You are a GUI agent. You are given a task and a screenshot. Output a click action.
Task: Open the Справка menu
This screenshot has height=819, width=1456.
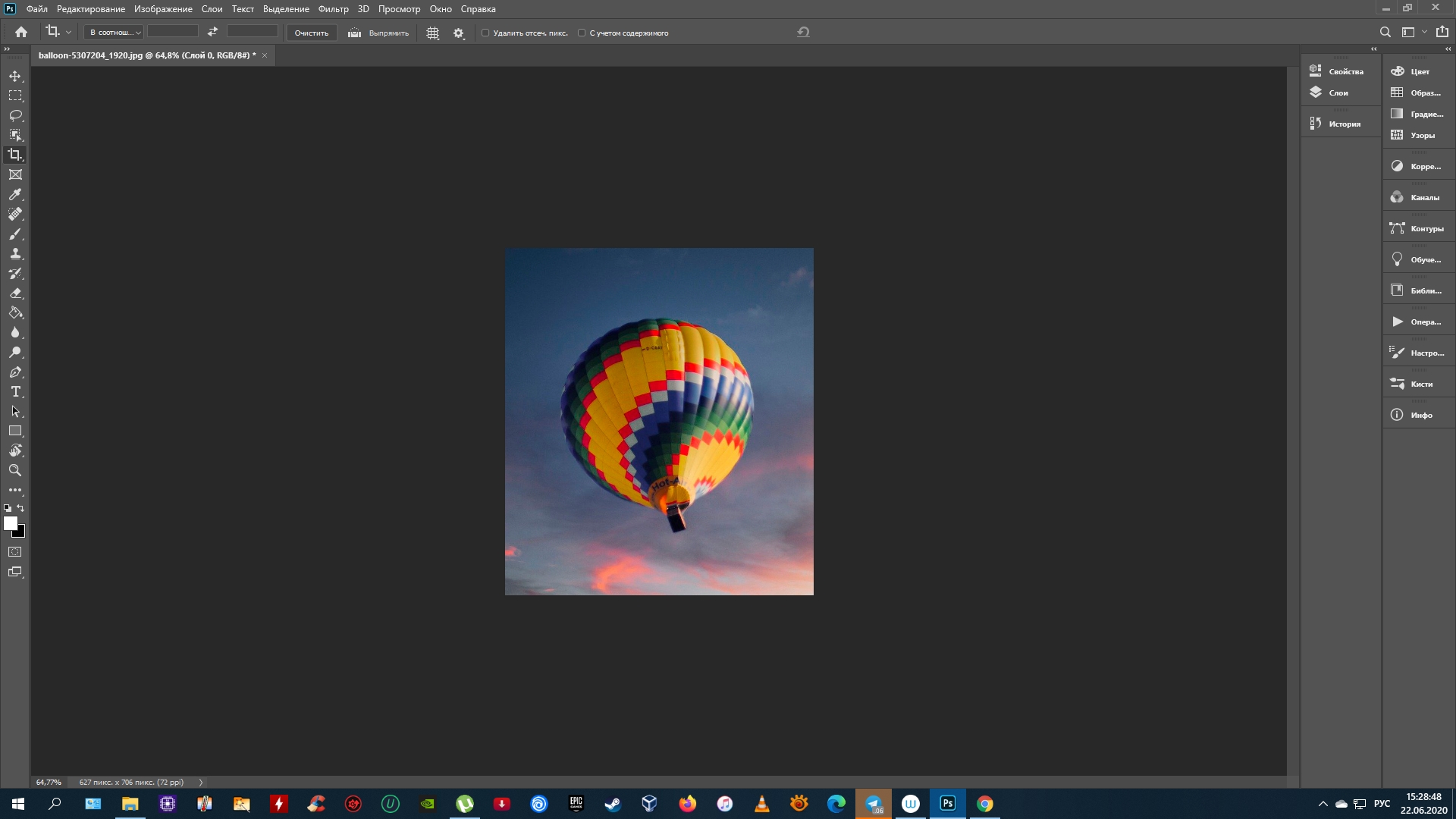coord(478,9)
